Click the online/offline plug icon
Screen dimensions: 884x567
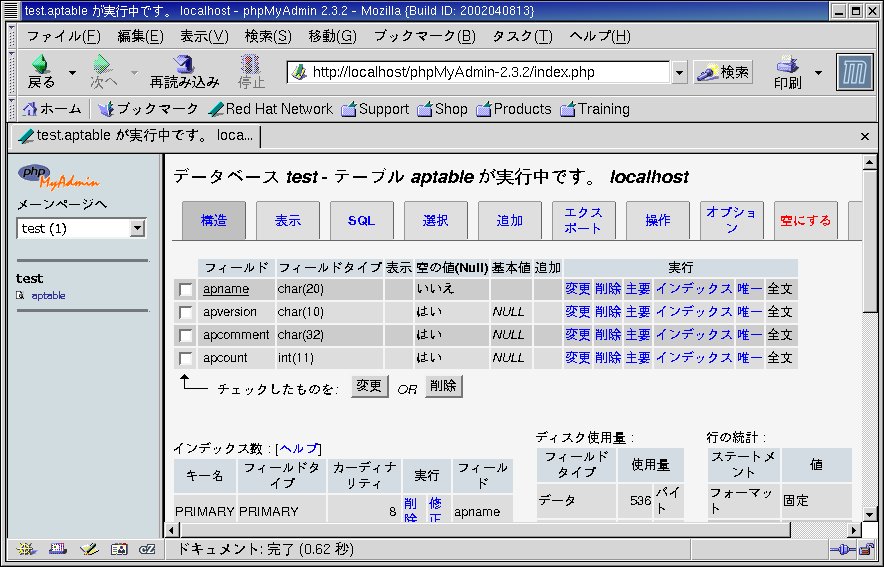[843, 549]
